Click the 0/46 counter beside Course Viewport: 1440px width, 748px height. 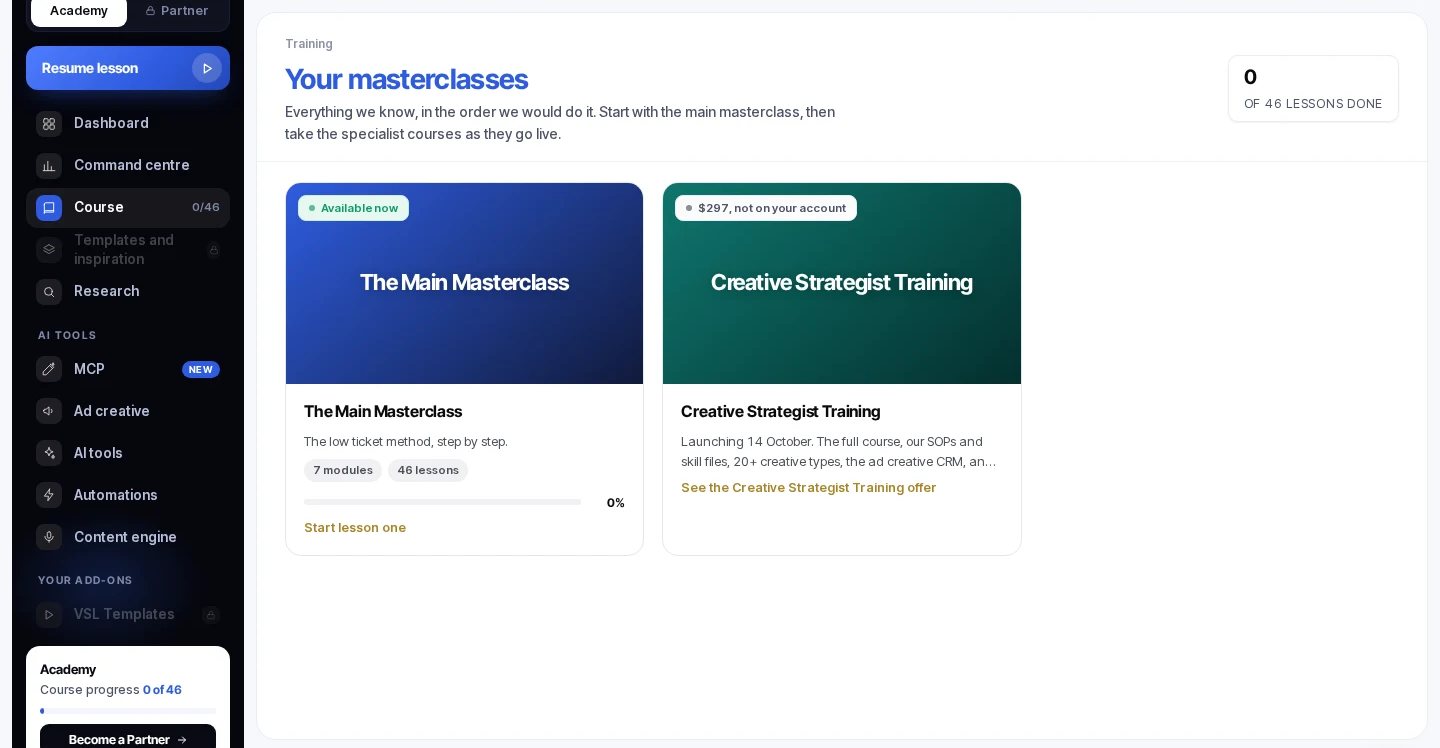[x=206, y=207]
